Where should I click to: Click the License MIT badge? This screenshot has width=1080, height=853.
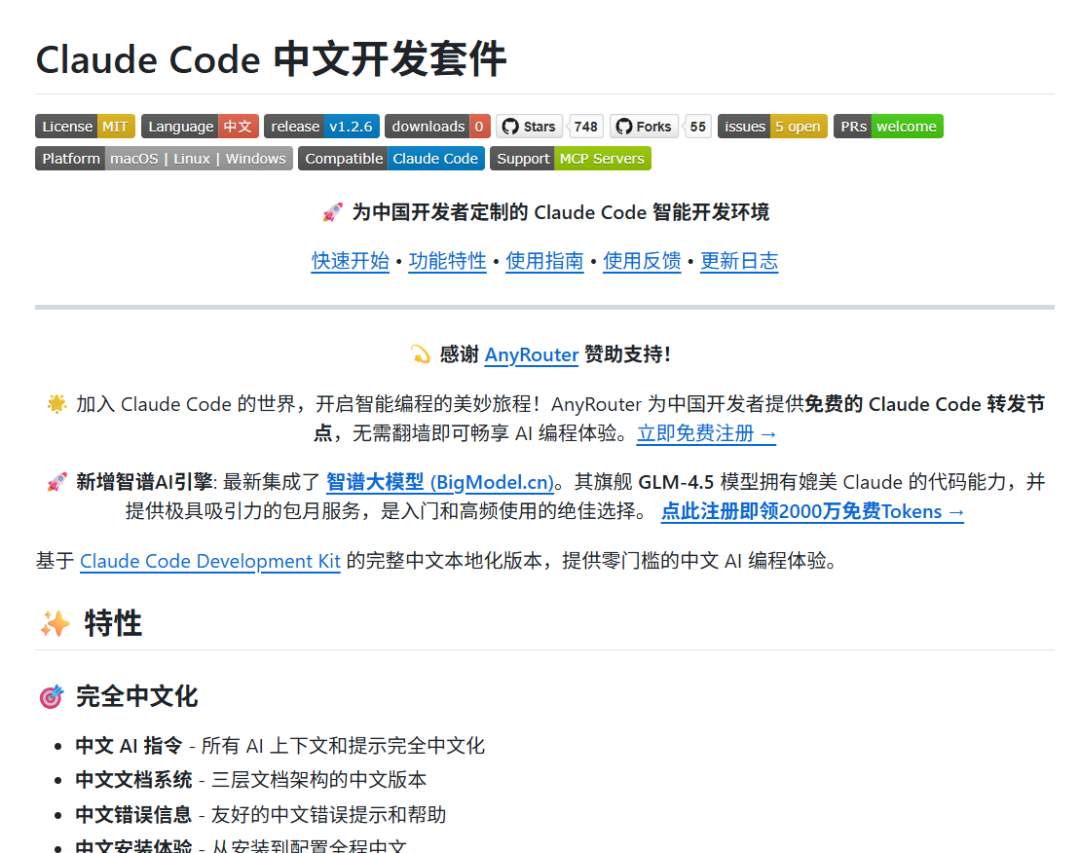pyautogui.click(x=85, y=126)
